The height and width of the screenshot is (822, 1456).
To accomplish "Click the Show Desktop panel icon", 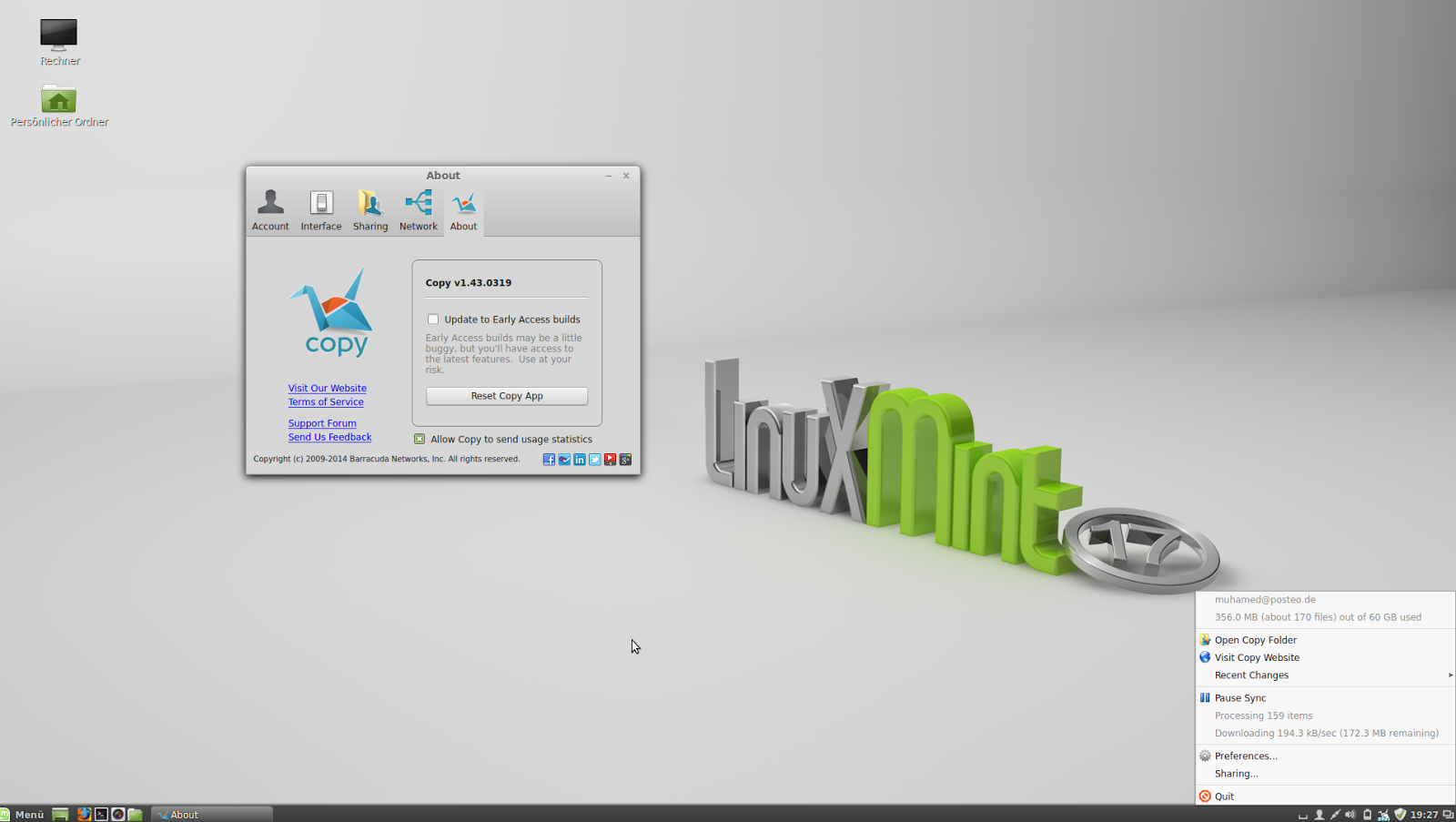I will 60,815.
